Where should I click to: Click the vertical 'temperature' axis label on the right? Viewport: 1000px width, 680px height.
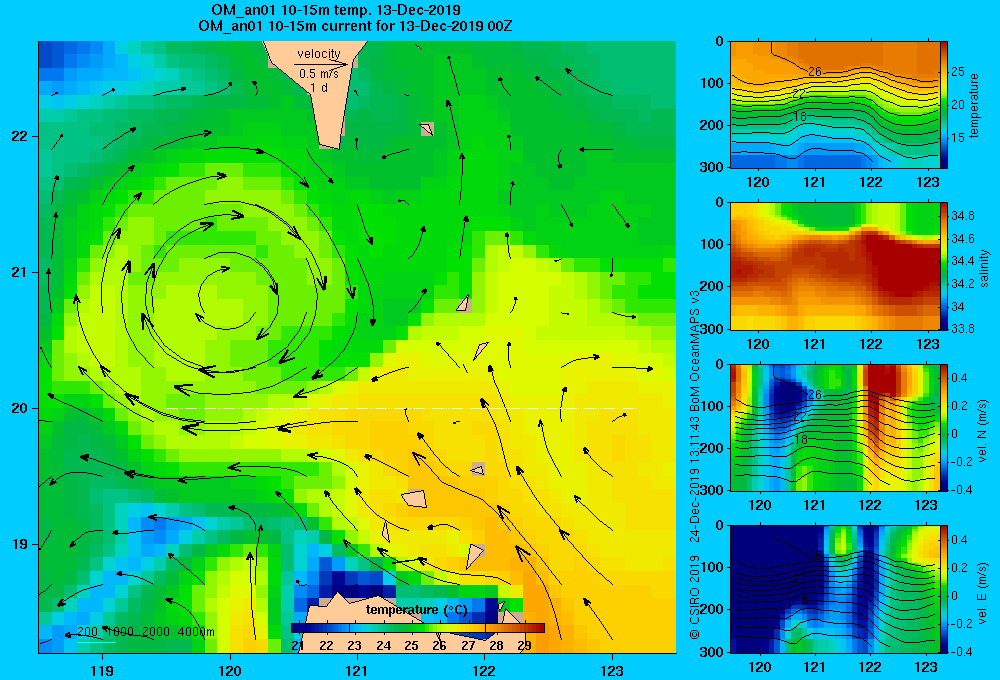pyautogui.click(x=974, y=105)
